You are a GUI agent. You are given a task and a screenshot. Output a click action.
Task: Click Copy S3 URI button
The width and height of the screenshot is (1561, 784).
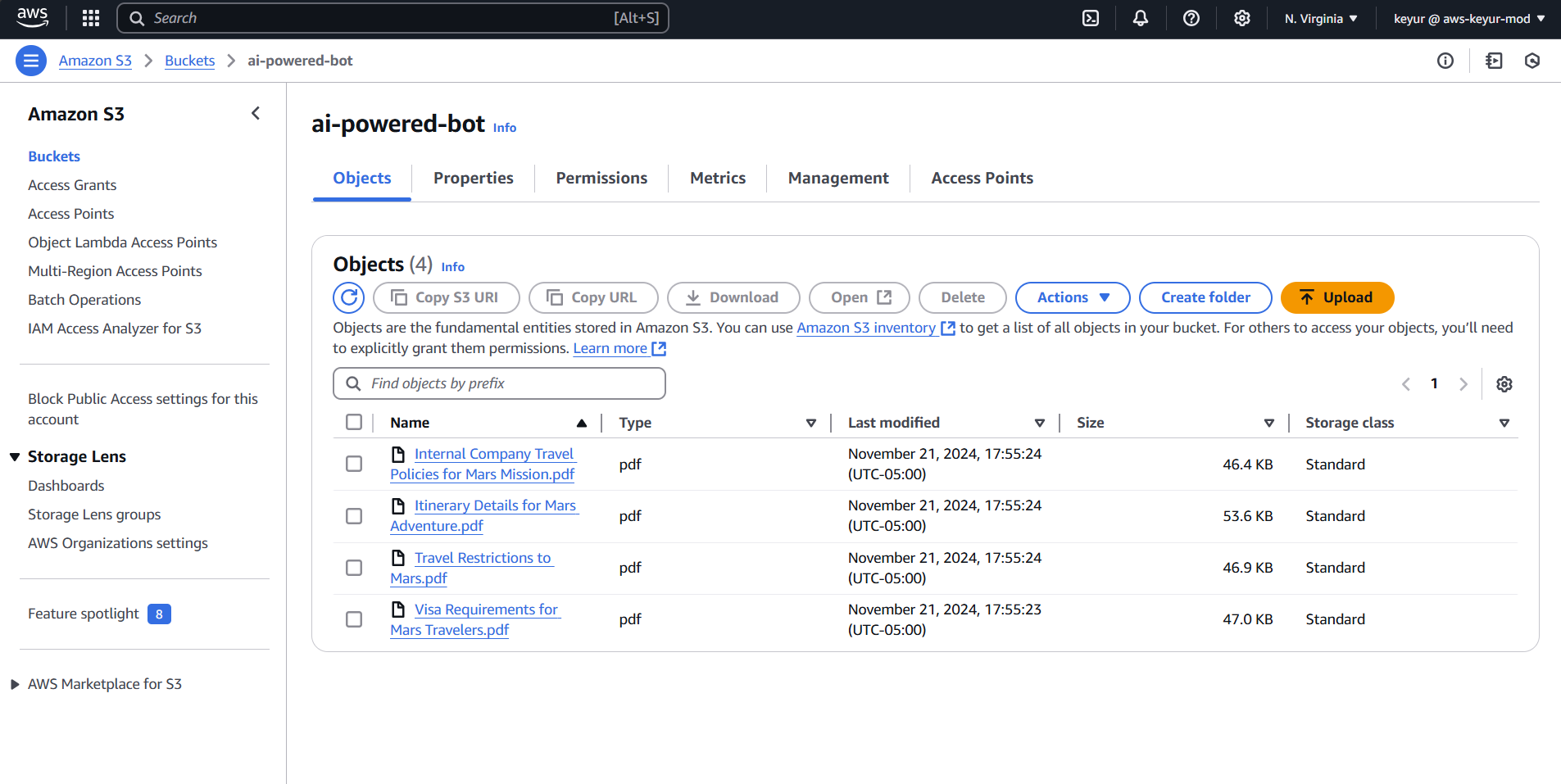[447, 297]
